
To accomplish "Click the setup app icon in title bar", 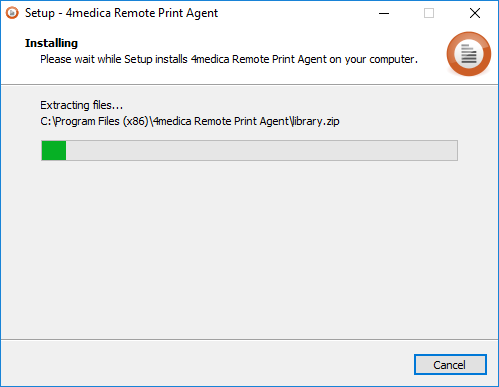I will click(x=12, y=13).
